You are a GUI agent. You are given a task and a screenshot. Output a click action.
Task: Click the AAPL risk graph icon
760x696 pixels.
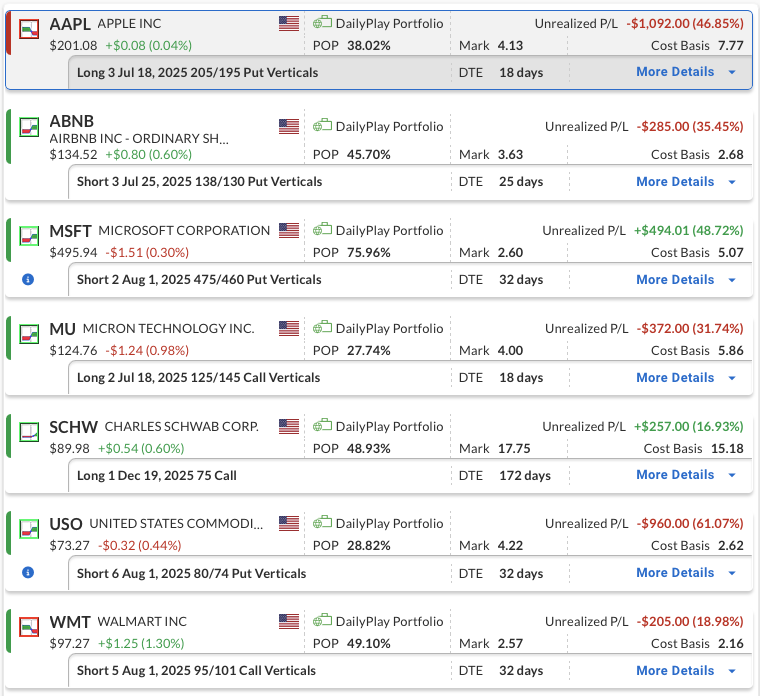(29, 29)
